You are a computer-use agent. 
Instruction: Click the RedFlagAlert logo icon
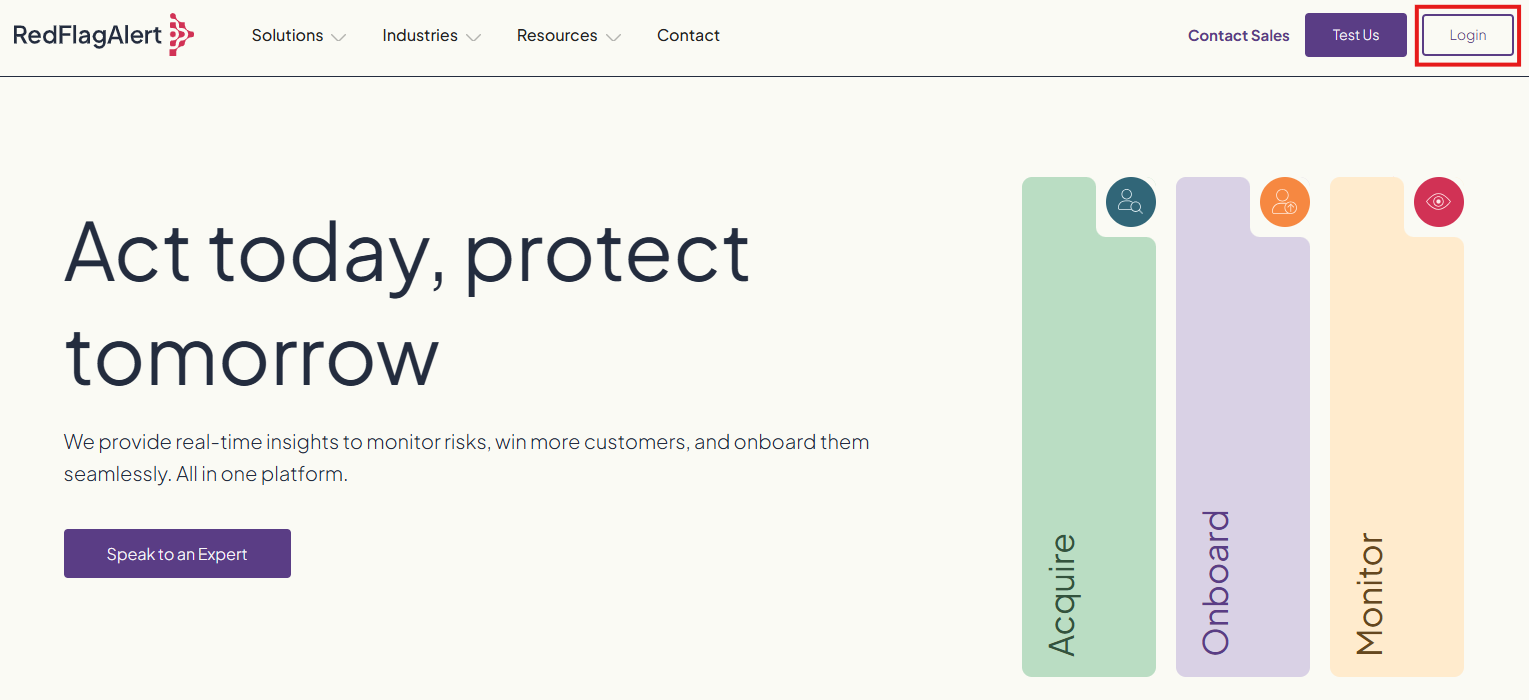pos(181,35)
